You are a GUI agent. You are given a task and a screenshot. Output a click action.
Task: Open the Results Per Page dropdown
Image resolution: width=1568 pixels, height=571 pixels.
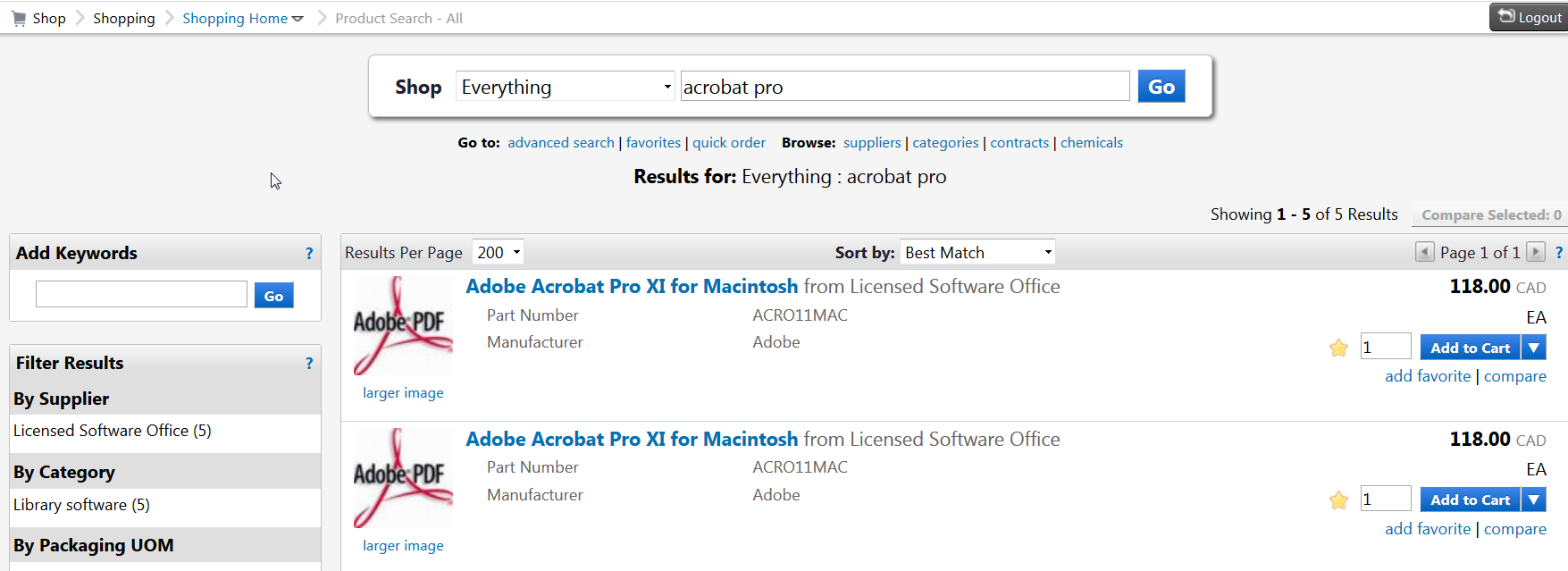pyautogui.click(x=498, y=253)
